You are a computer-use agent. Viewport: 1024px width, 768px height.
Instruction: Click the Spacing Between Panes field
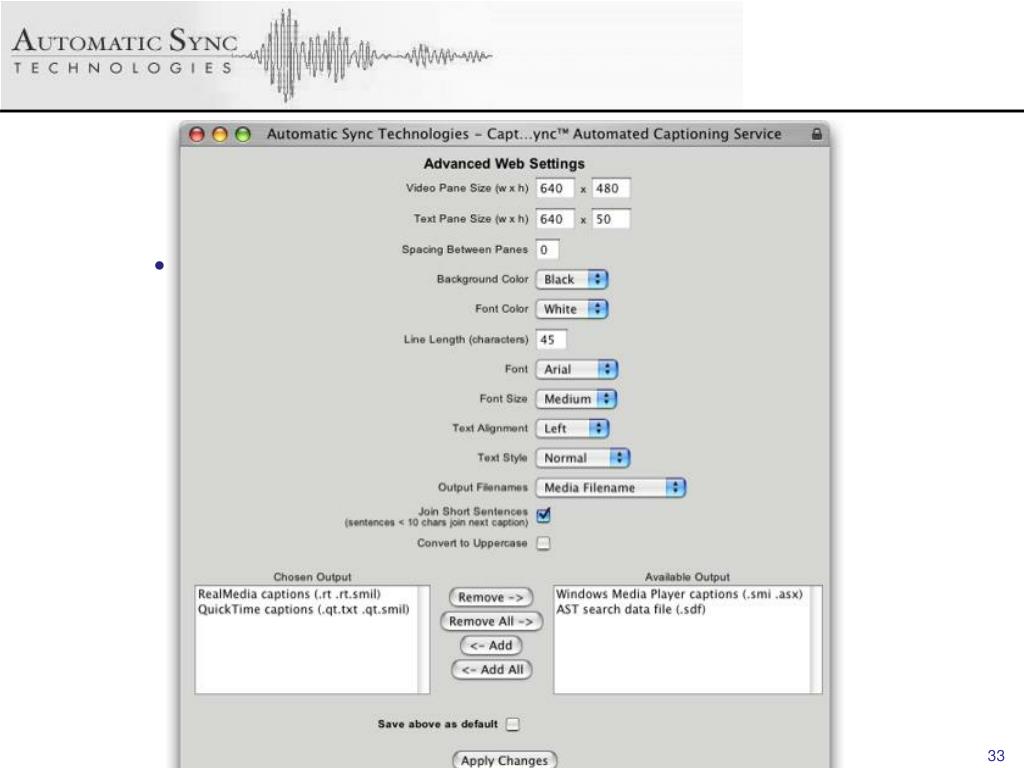coord(547,249)
